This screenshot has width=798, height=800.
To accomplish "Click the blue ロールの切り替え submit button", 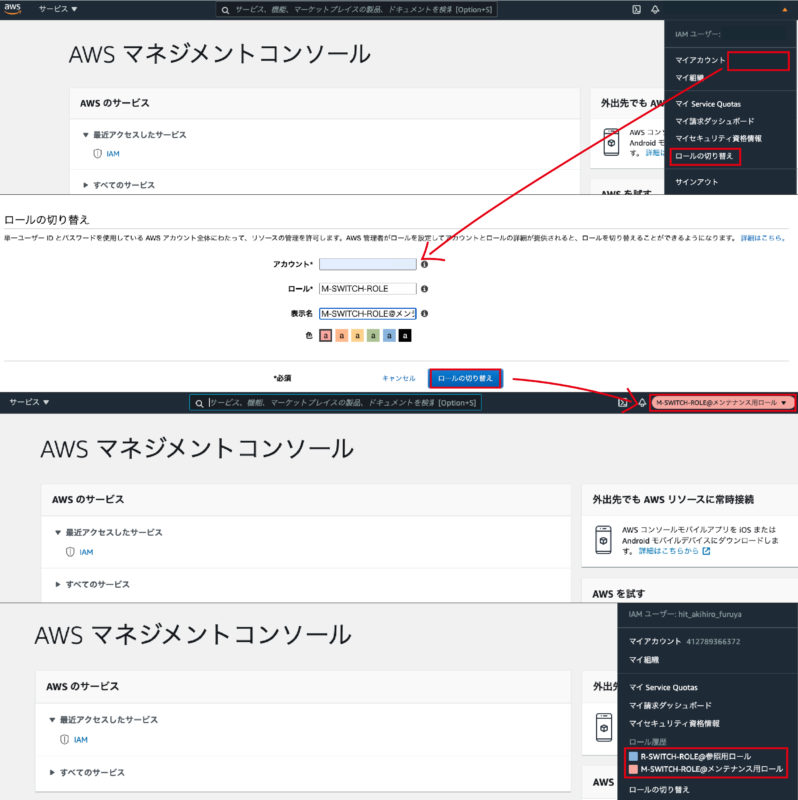I will tap(465, 379).
